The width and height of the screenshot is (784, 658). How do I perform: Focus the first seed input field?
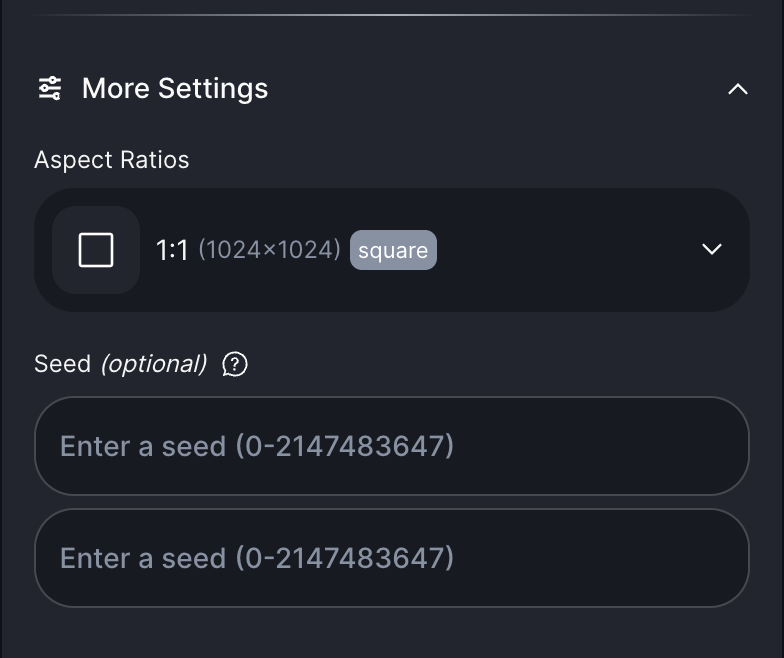300,446
